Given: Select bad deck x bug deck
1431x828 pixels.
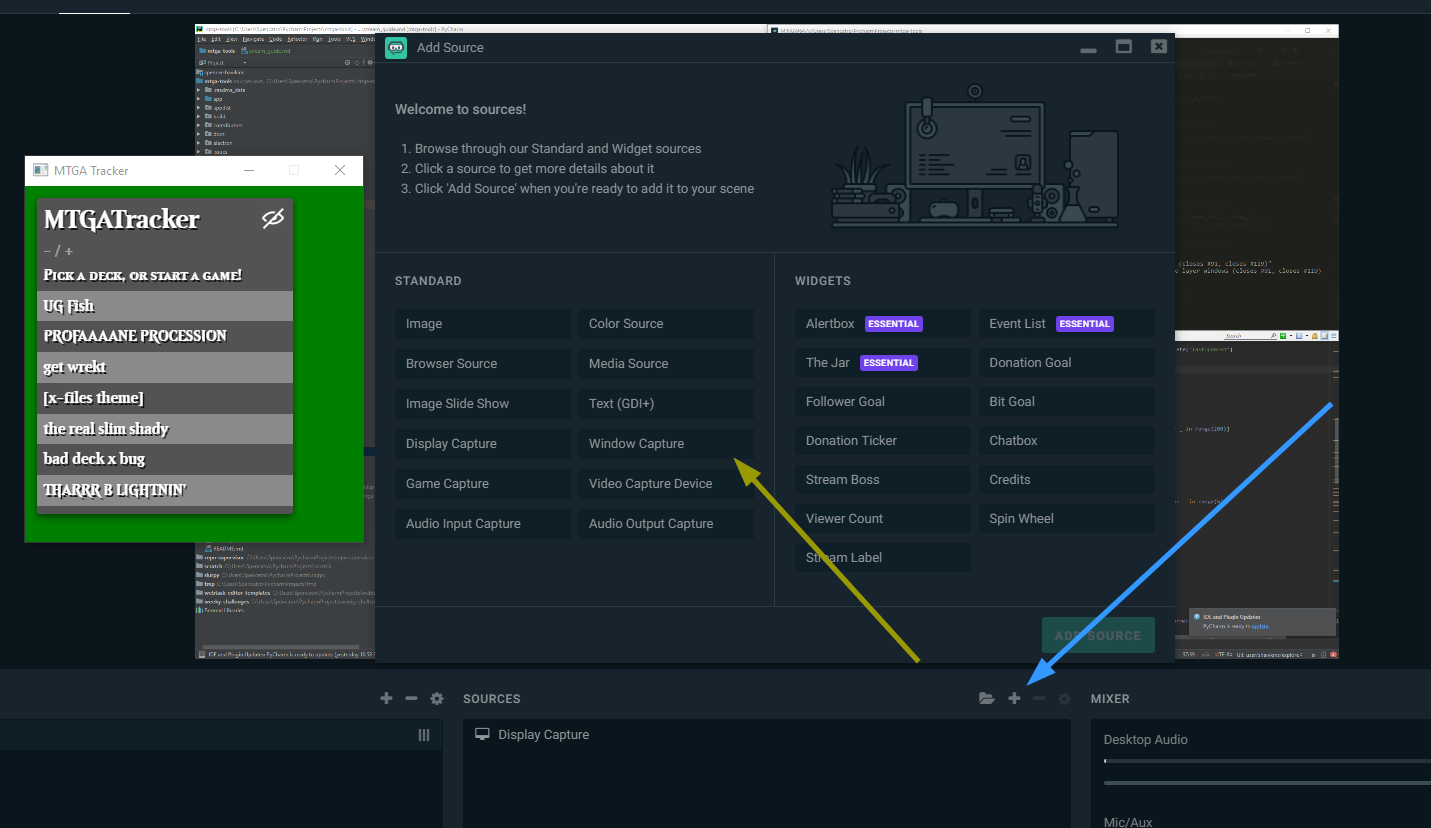Looking at the screenshot, I should (165, 459).
